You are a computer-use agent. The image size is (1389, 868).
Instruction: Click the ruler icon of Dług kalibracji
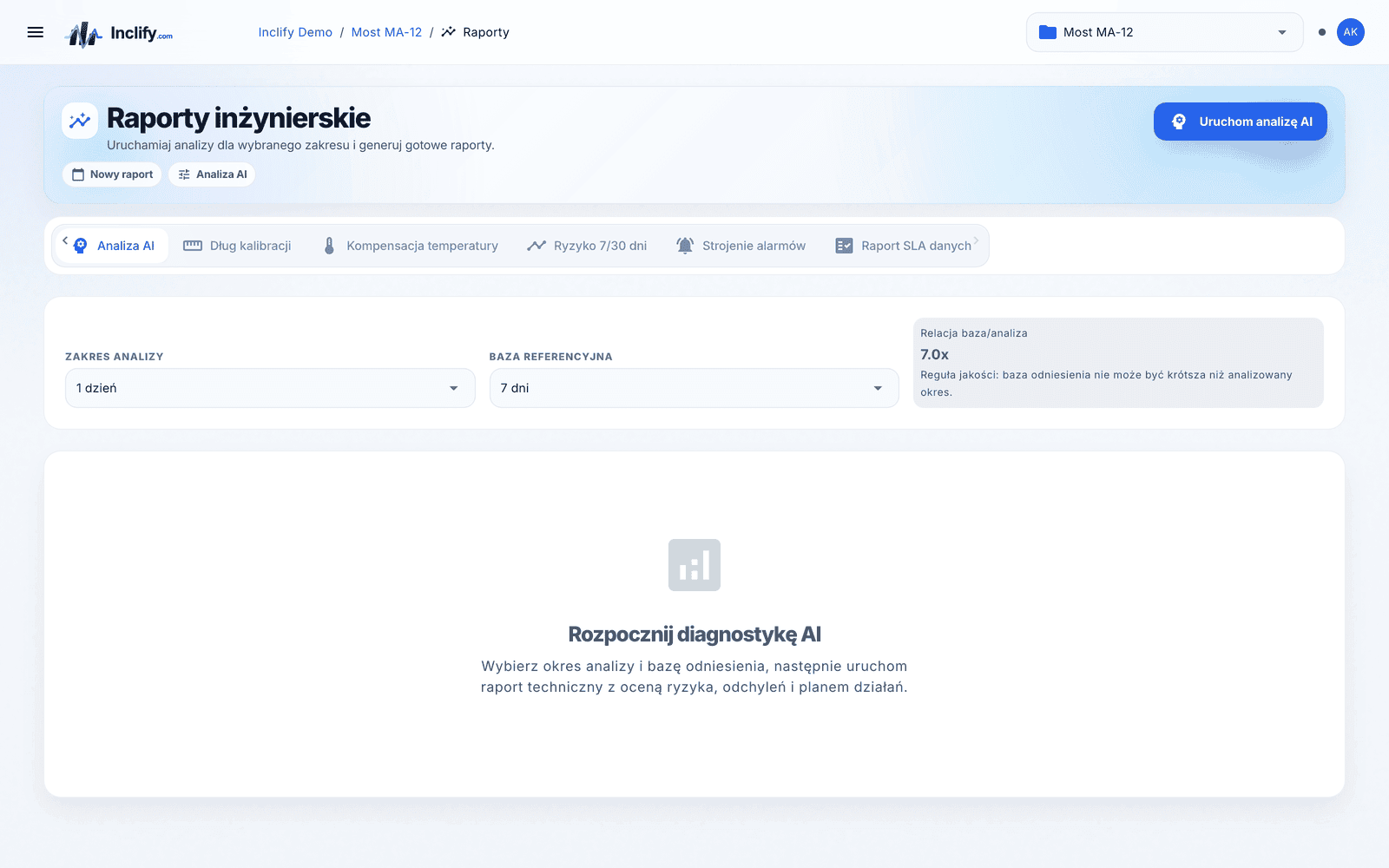coord(193,246)
